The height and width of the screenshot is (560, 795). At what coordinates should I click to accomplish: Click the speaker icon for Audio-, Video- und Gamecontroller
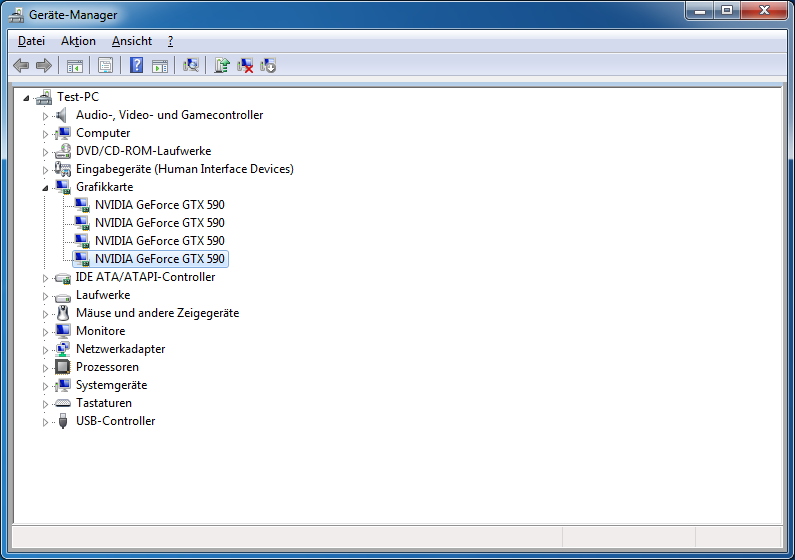click(62, 115)
